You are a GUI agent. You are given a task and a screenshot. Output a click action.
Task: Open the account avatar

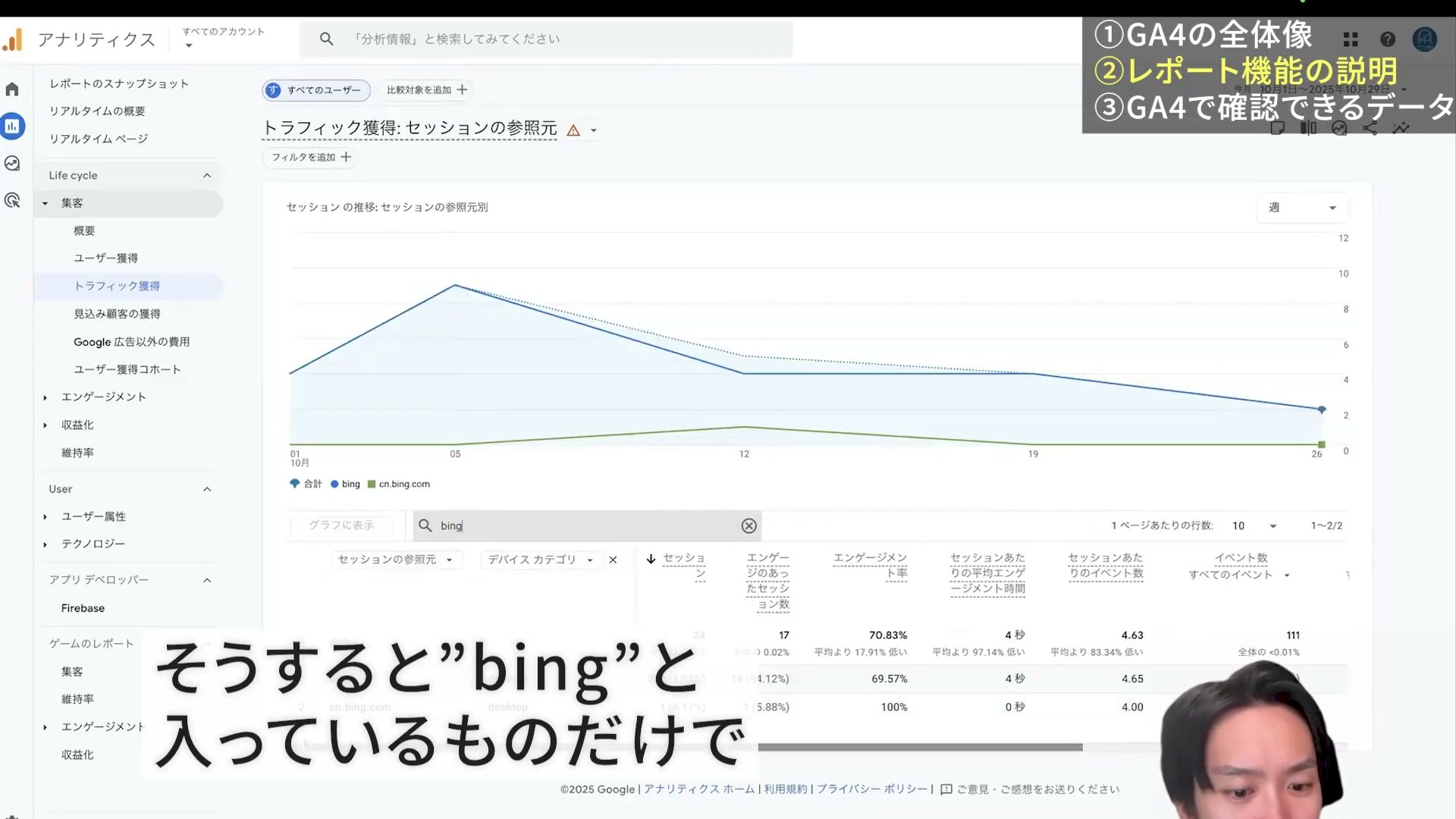click(x=1425, y=39)
